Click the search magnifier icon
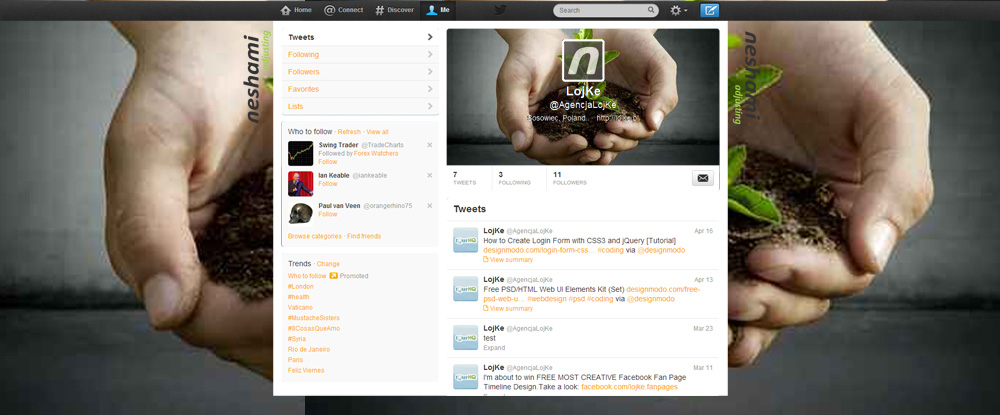 [651, 10]
